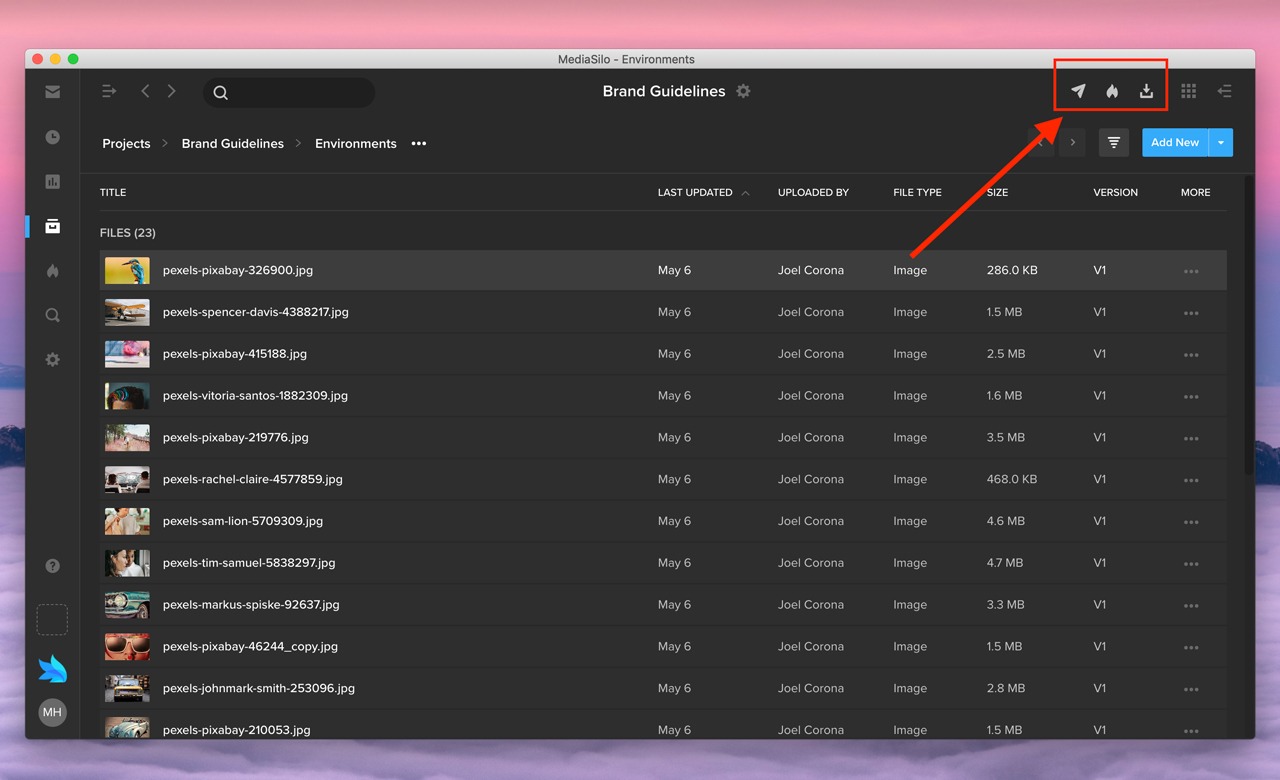The height and width of the screenshot is (780, 1280).
Task: Open more options for pexels-pixabay-46244_copy.jpg
Action: click(1191, 648)
